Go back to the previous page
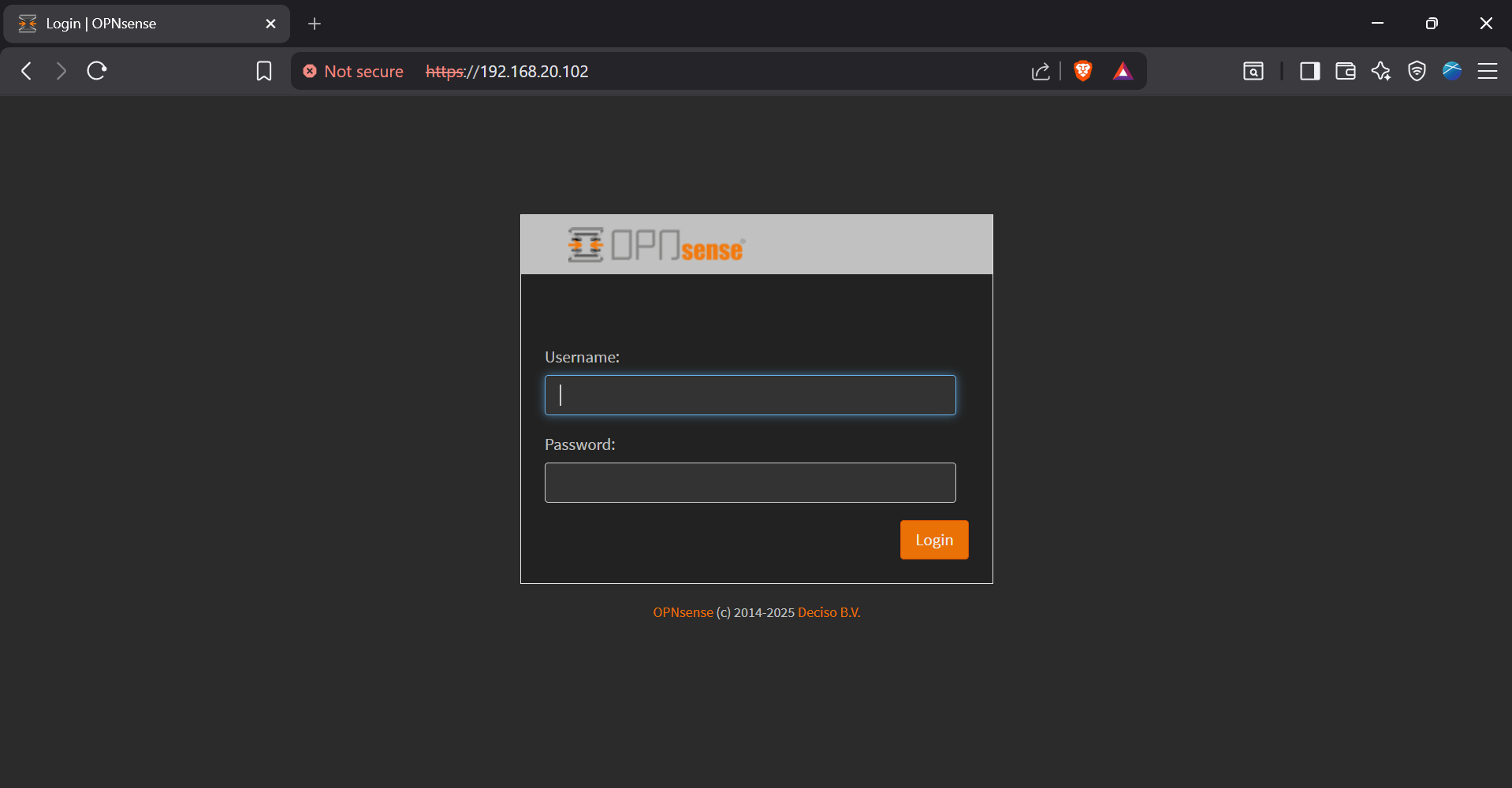 [27, 71]
